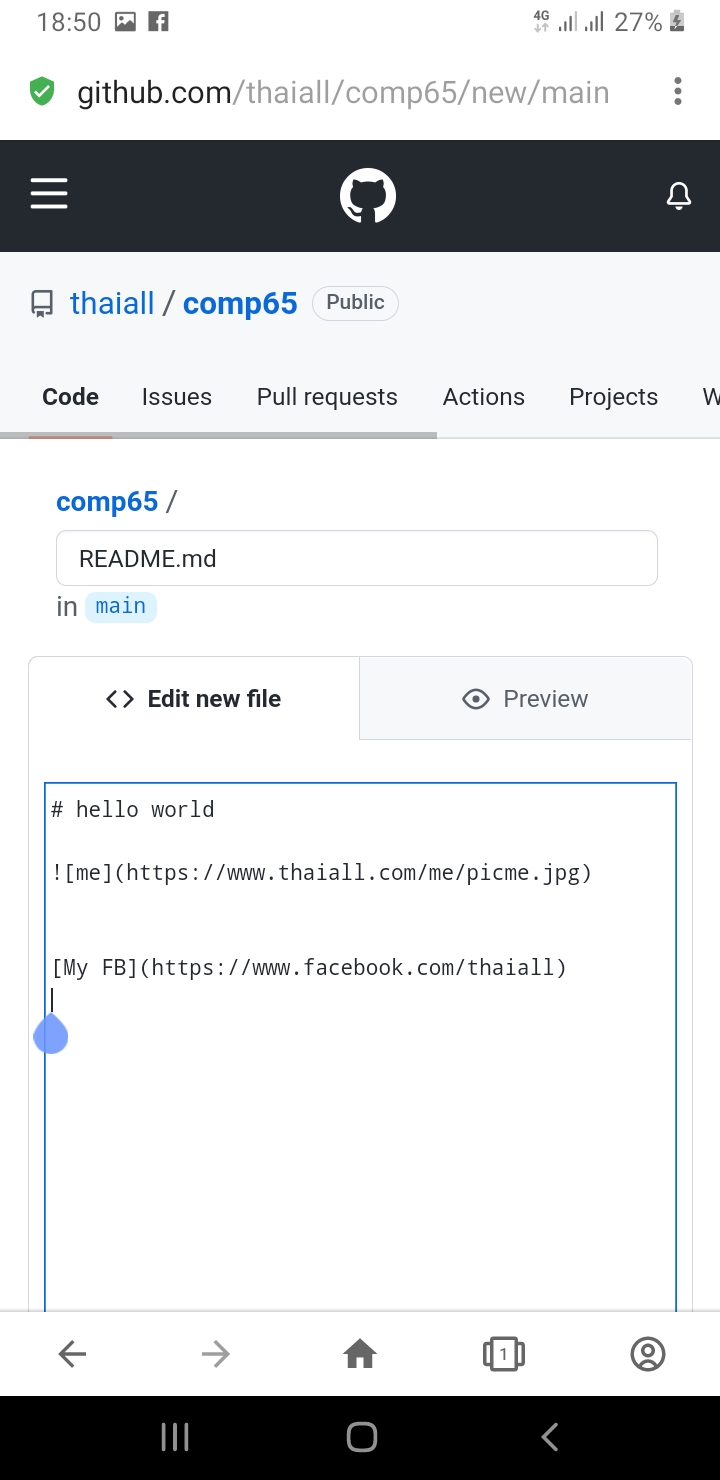720x1480 pixels.
Task: Open browser account profile icon
Action: tap(648, 1354)
